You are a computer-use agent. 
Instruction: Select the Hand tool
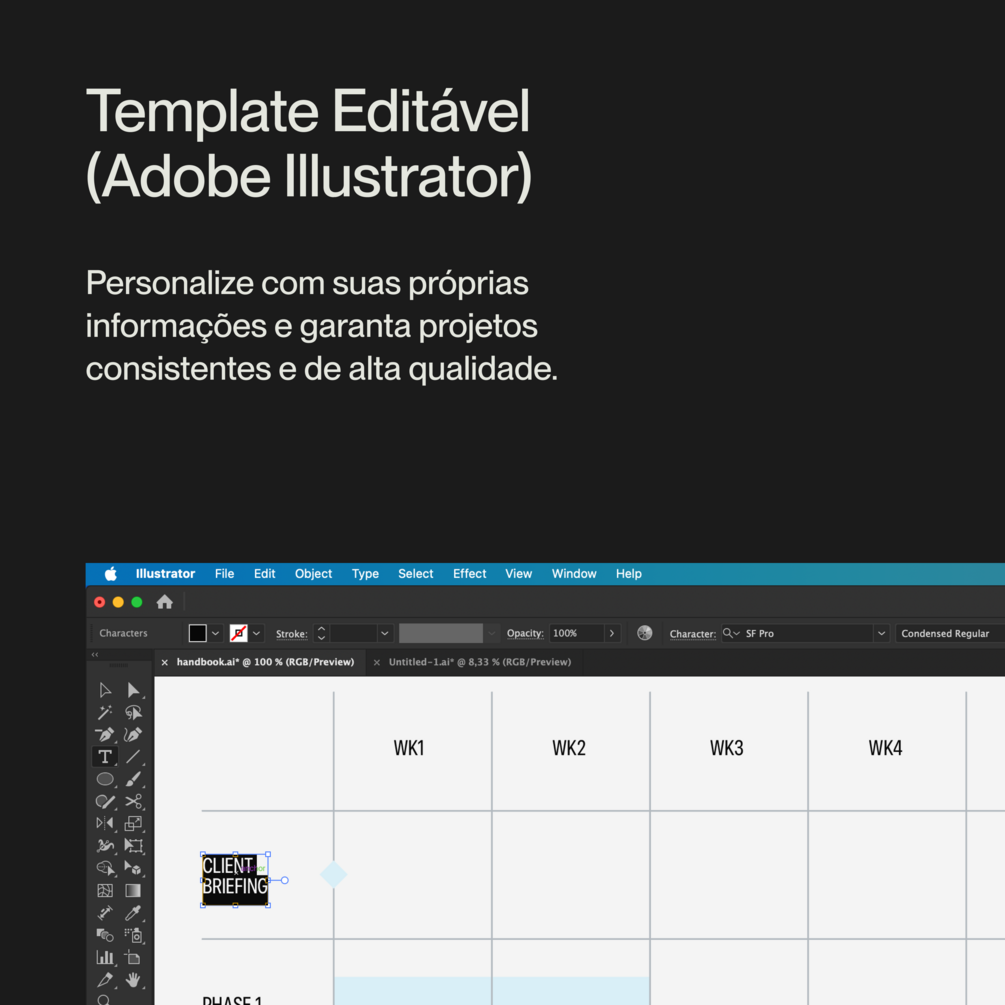pyautogui.click(x=133, y=980)
